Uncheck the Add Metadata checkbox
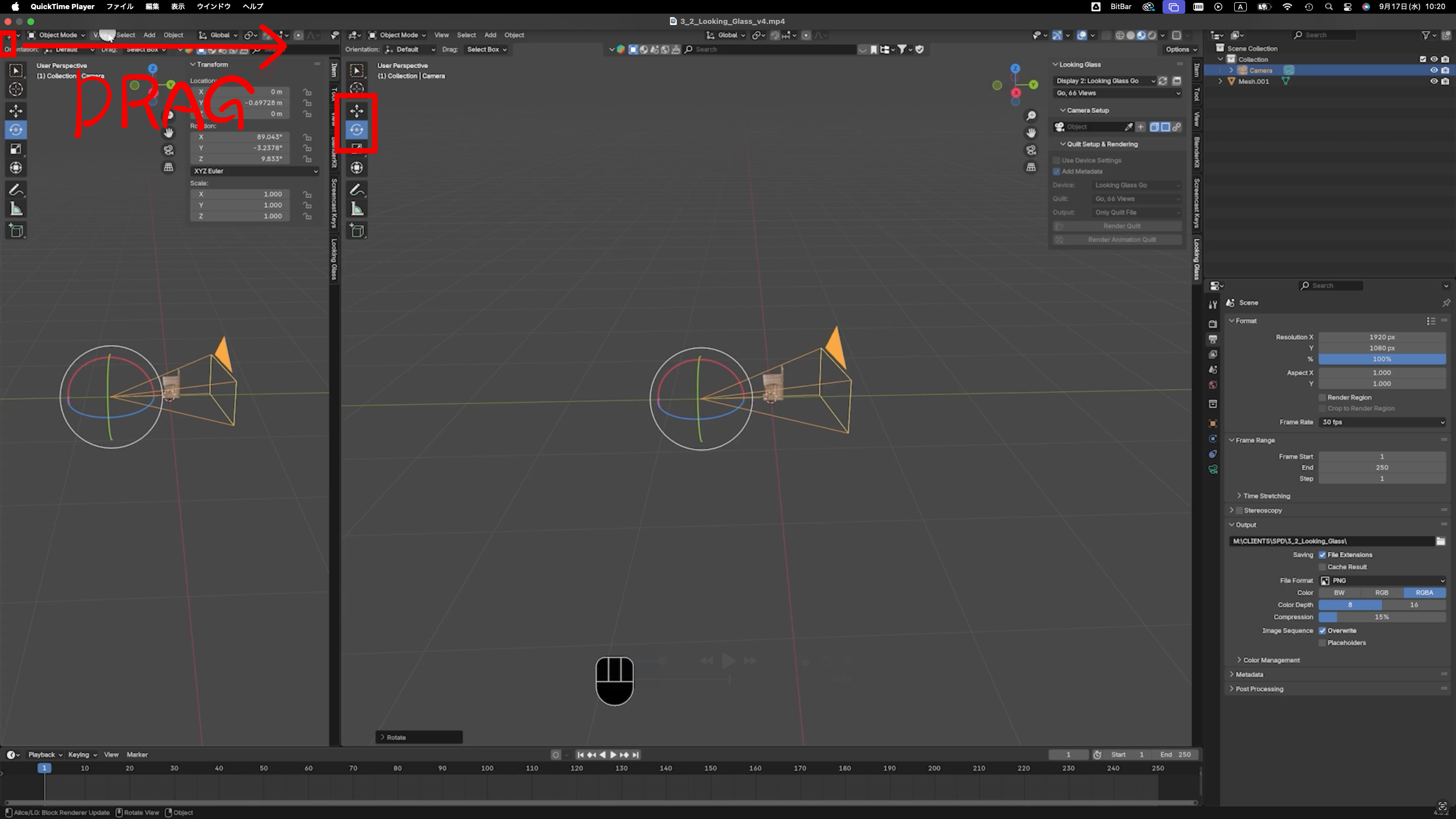1456x819 pixels. (1057, 171)
